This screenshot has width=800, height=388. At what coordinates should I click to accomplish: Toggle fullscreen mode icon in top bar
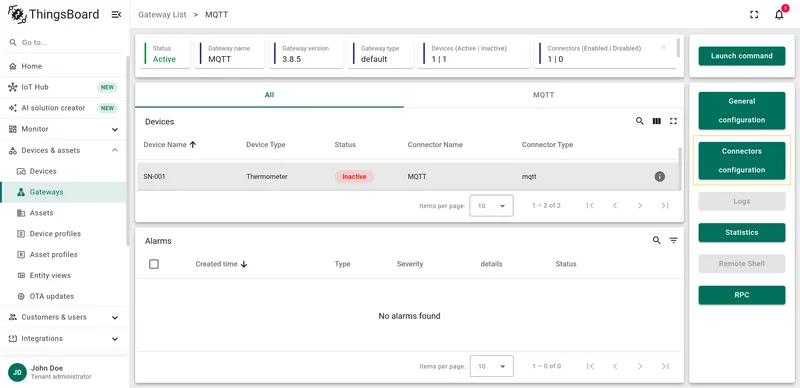click(754, 15)
